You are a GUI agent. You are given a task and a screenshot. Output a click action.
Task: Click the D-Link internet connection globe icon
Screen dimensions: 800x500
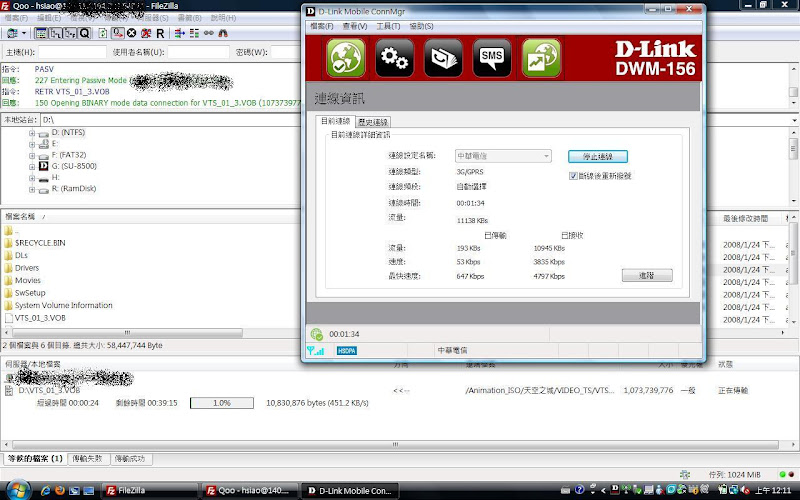(346, 58)
